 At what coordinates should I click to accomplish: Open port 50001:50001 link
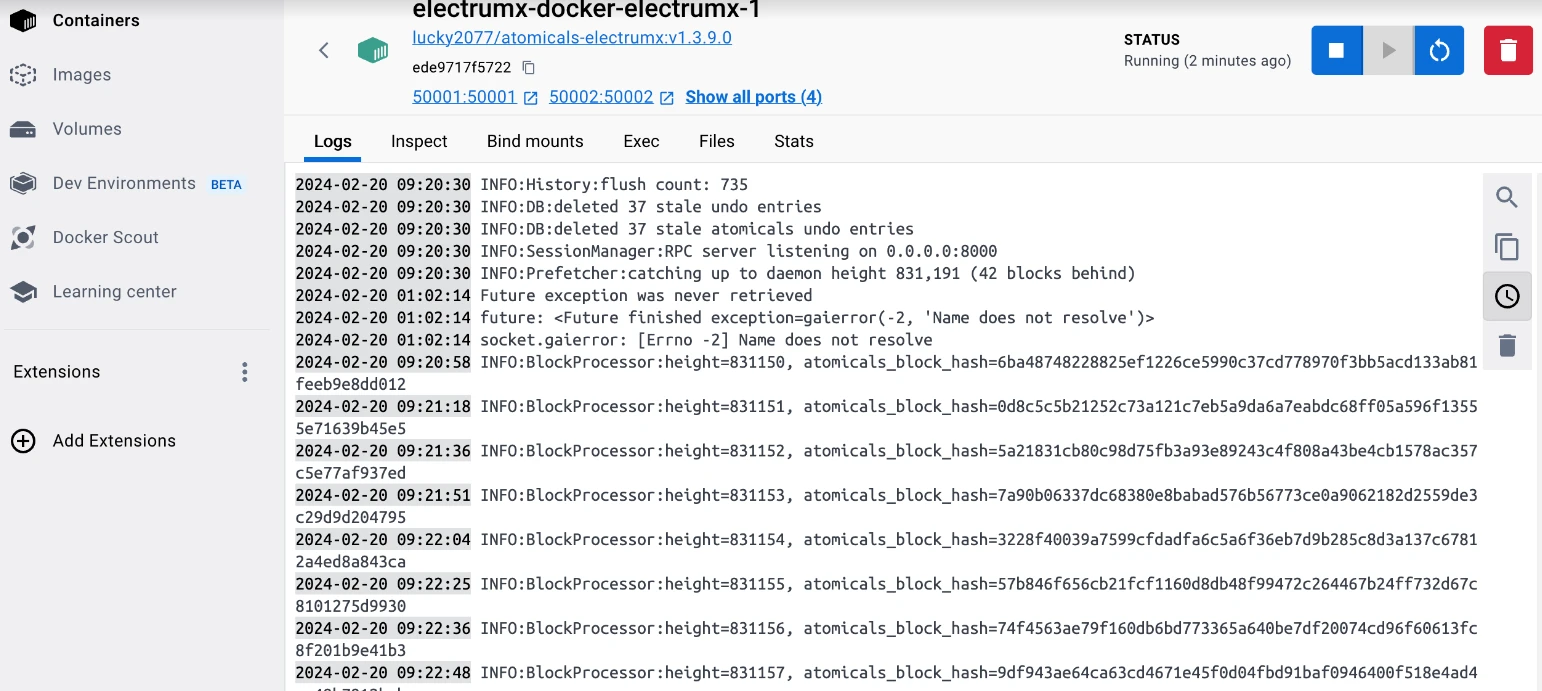[x=464, y=97]
